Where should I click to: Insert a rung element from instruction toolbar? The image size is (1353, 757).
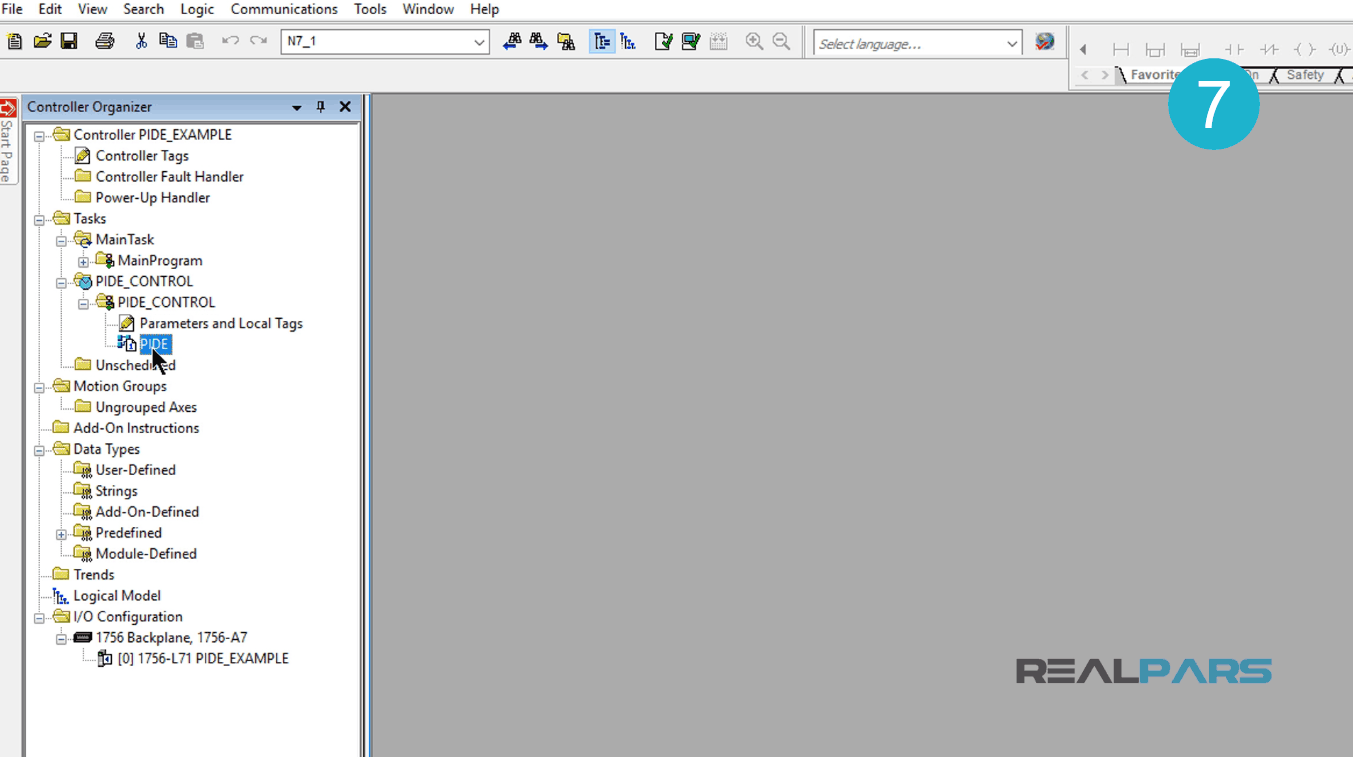point(1121,49)
